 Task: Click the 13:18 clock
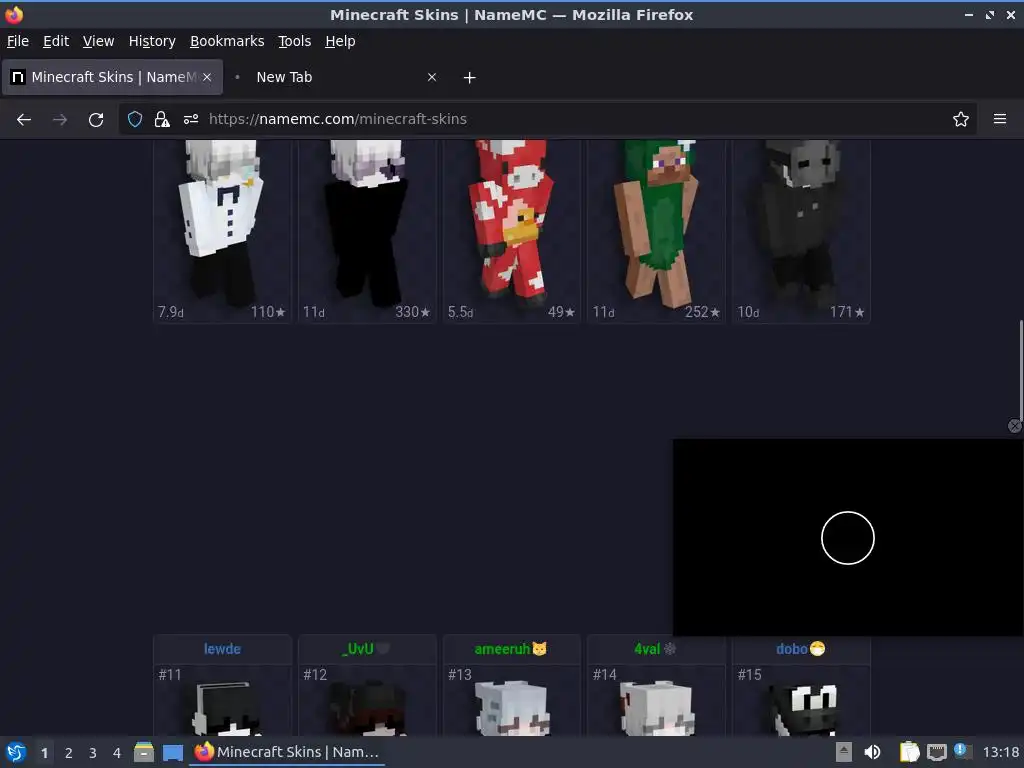pyautogui.click(x=1000, y=752)
